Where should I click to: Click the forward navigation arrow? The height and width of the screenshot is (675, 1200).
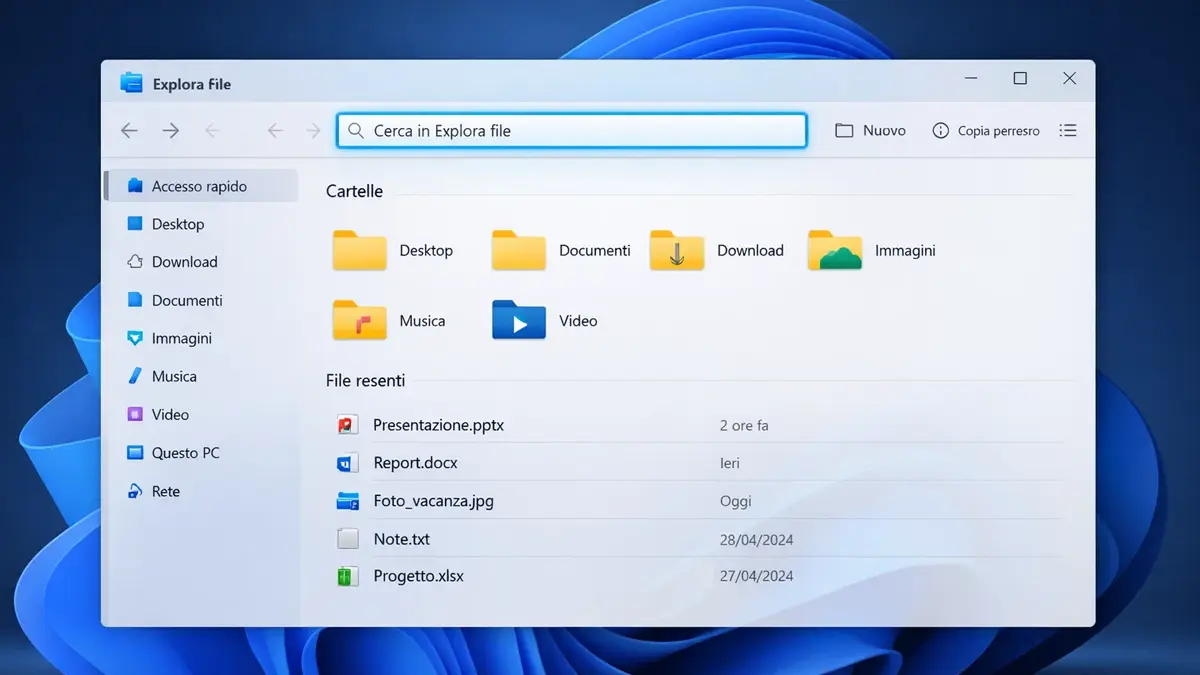(x=170, y=130)
